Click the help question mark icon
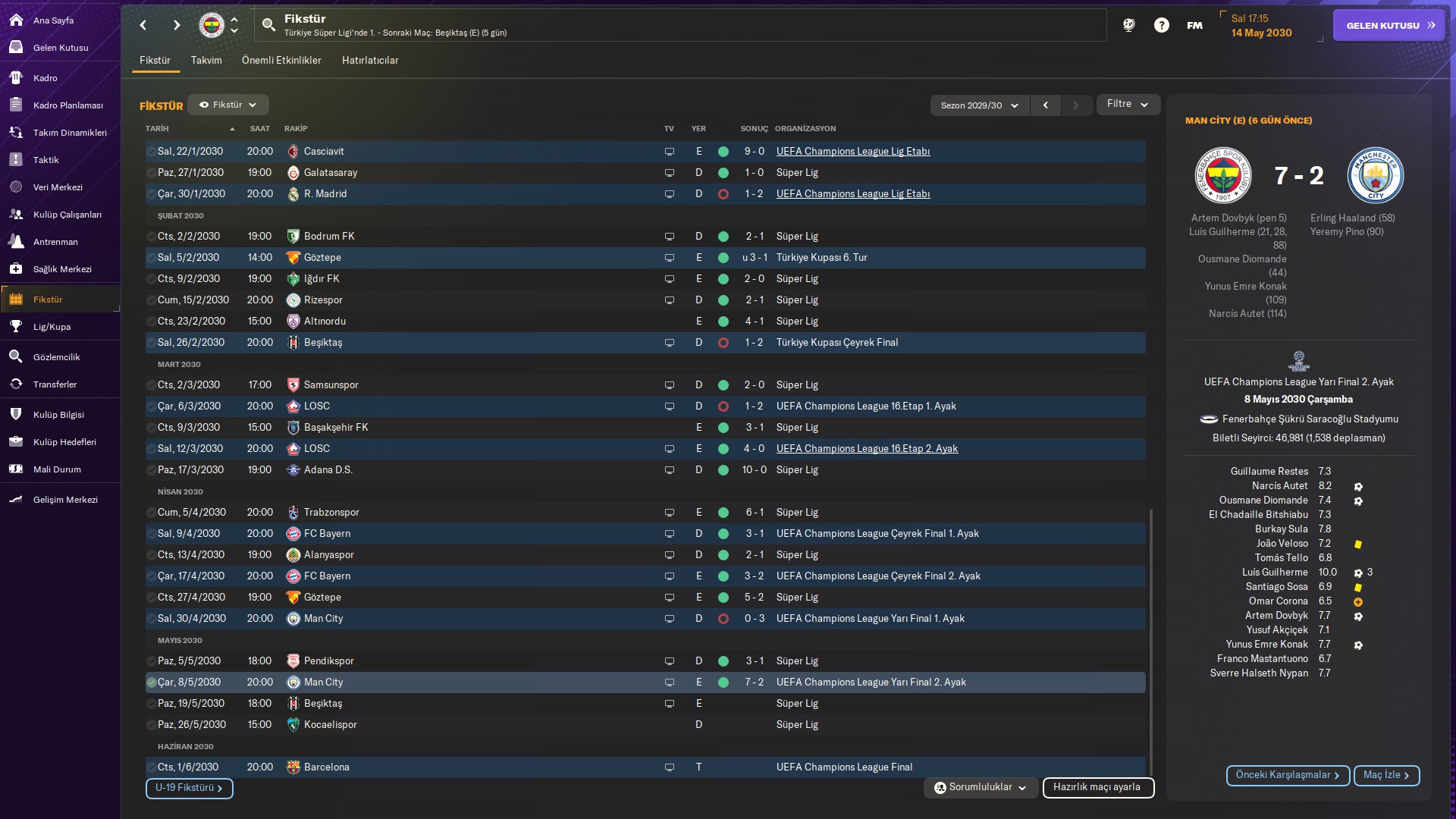The width and height of the screenshot is (1456, 819). pyautogui.click(x=1161, y=25)
